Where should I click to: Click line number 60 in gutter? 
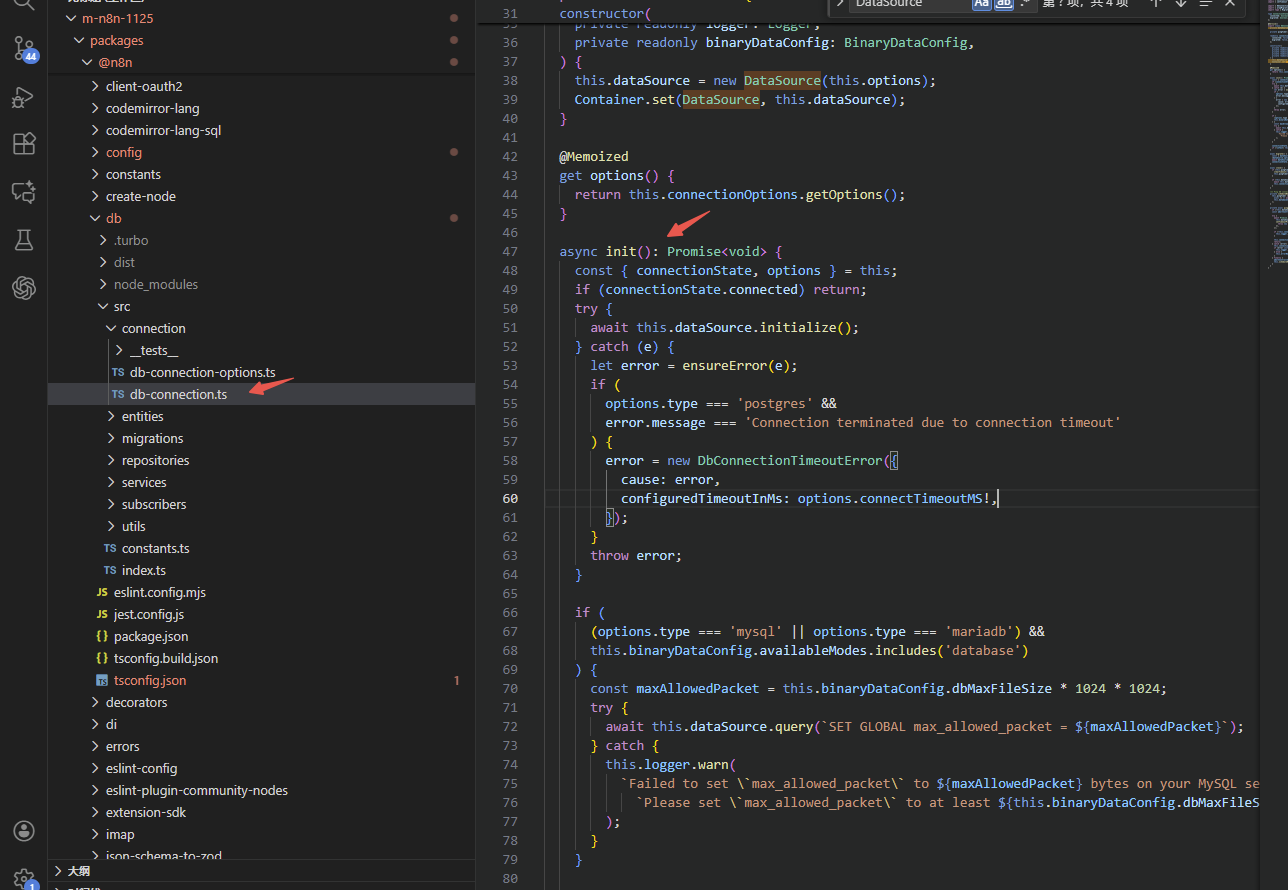pos(510,498)
